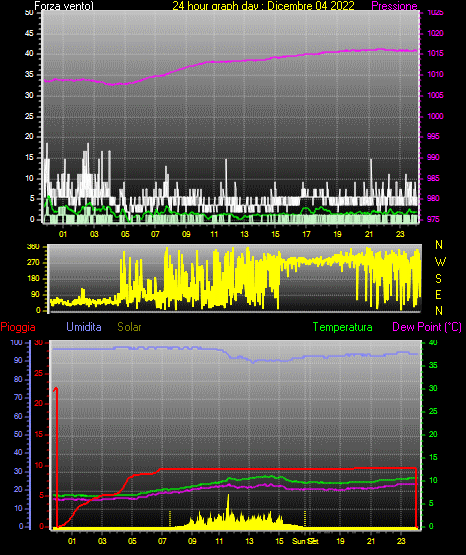Click the blue humidity axis value "70"
This screenshot has width=466, height=555.
18,397
